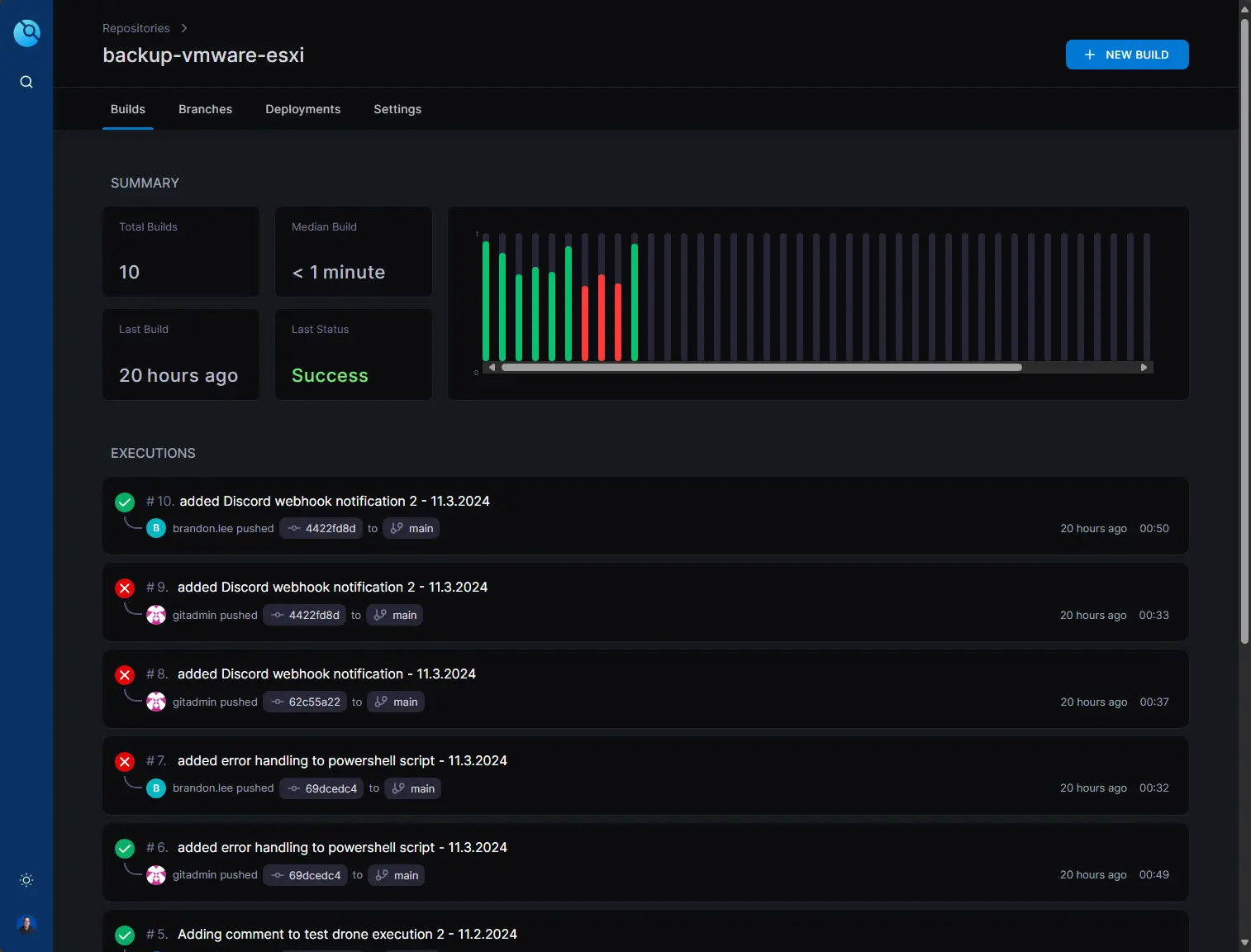
Task: Open commit 4422fd8d on build #10
Action: click(322, 529)
